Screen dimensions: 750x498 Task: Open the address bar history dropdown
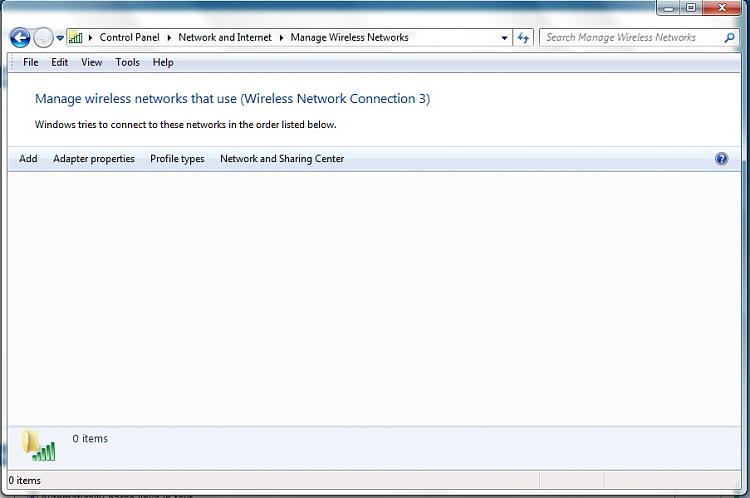click(504, 38)
